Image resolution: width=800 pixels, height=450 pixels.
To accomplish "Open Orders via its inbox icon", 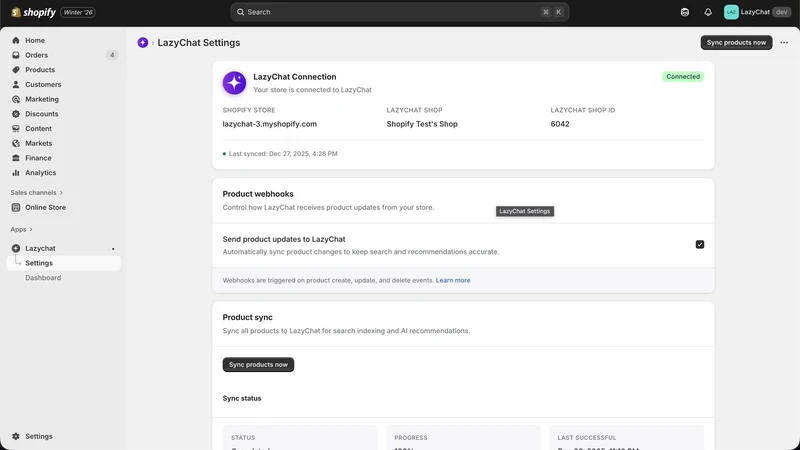I will (x=16, y=55).
